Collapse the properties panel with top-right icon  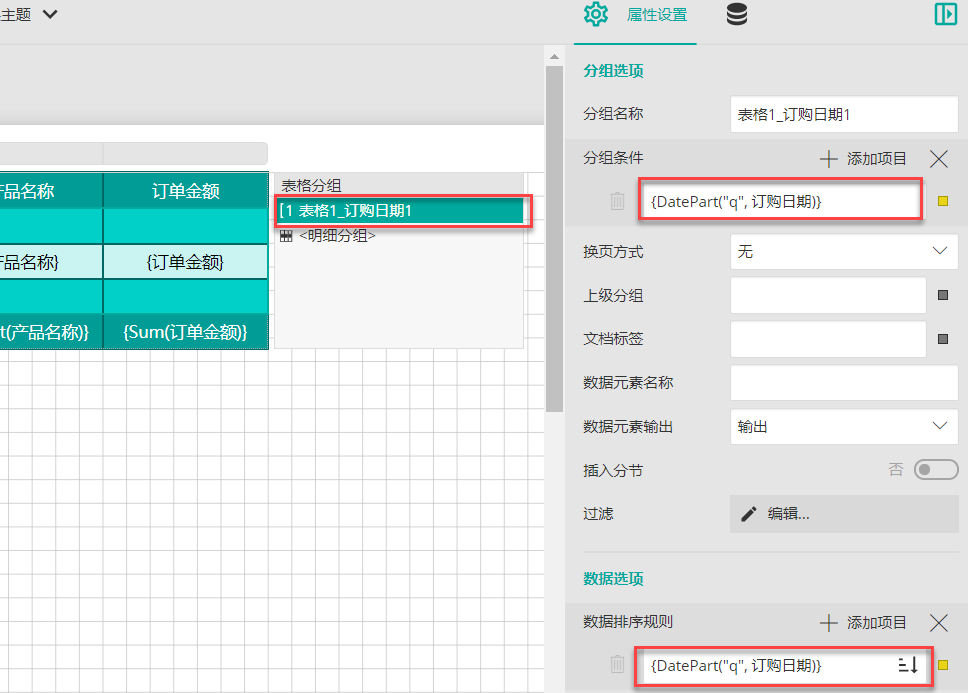click(x=945, y=14)
